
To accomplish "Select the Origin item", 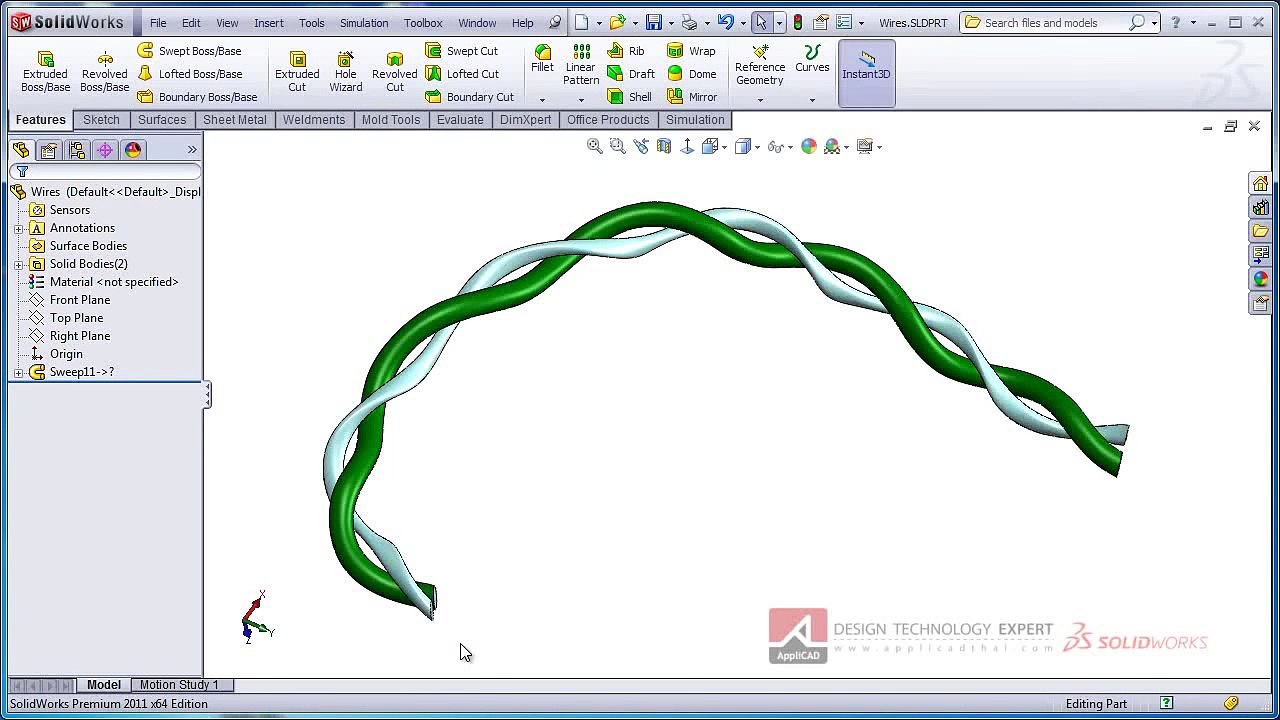I will click(x=66, y=354).
